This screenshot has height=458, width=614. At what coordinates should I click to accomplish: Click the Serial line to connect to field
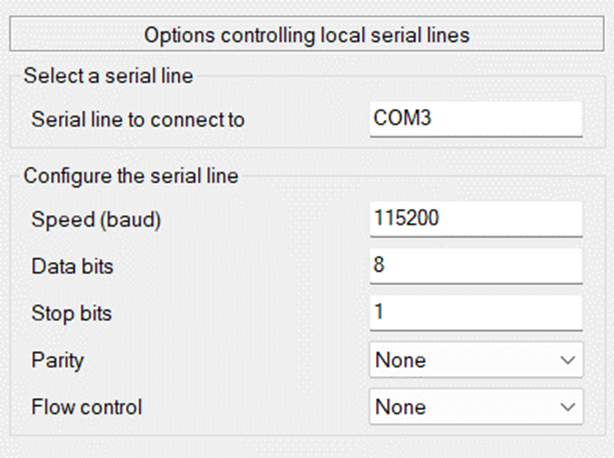(x=476, y=119)
